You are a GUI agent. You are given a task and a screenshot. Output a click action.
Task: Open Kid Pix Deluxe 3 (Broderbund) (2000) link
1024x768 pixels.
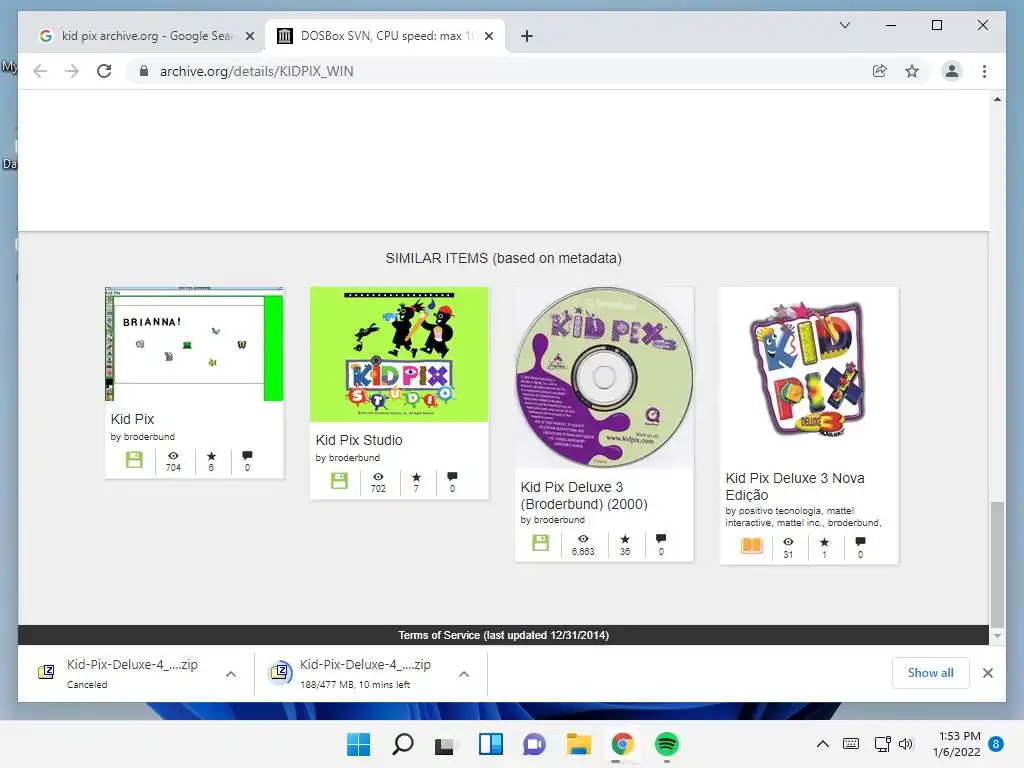pos(584,496)
